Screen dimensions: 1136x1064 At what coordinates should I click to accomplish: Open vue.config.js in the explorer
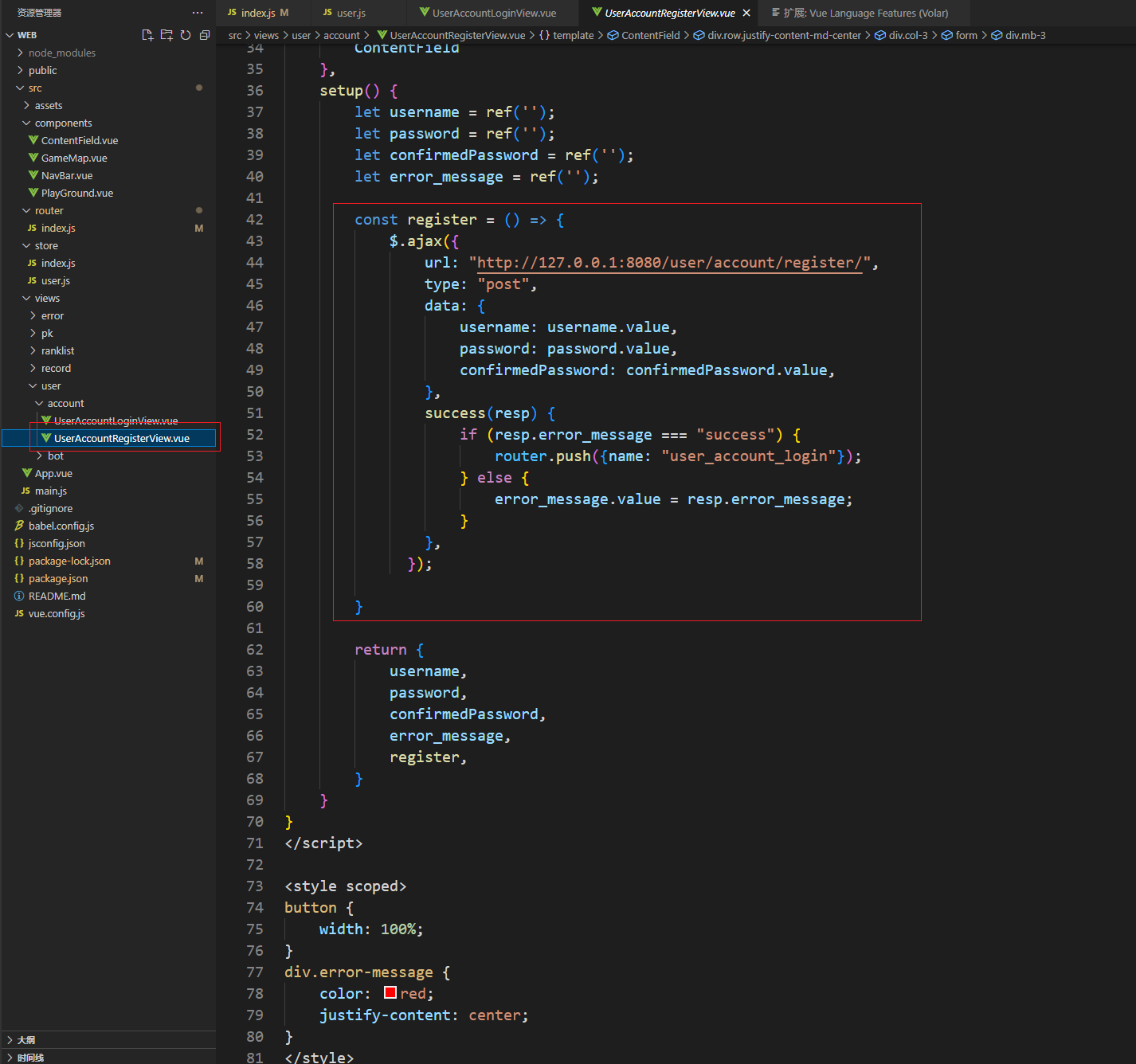(x=57, y=613)
